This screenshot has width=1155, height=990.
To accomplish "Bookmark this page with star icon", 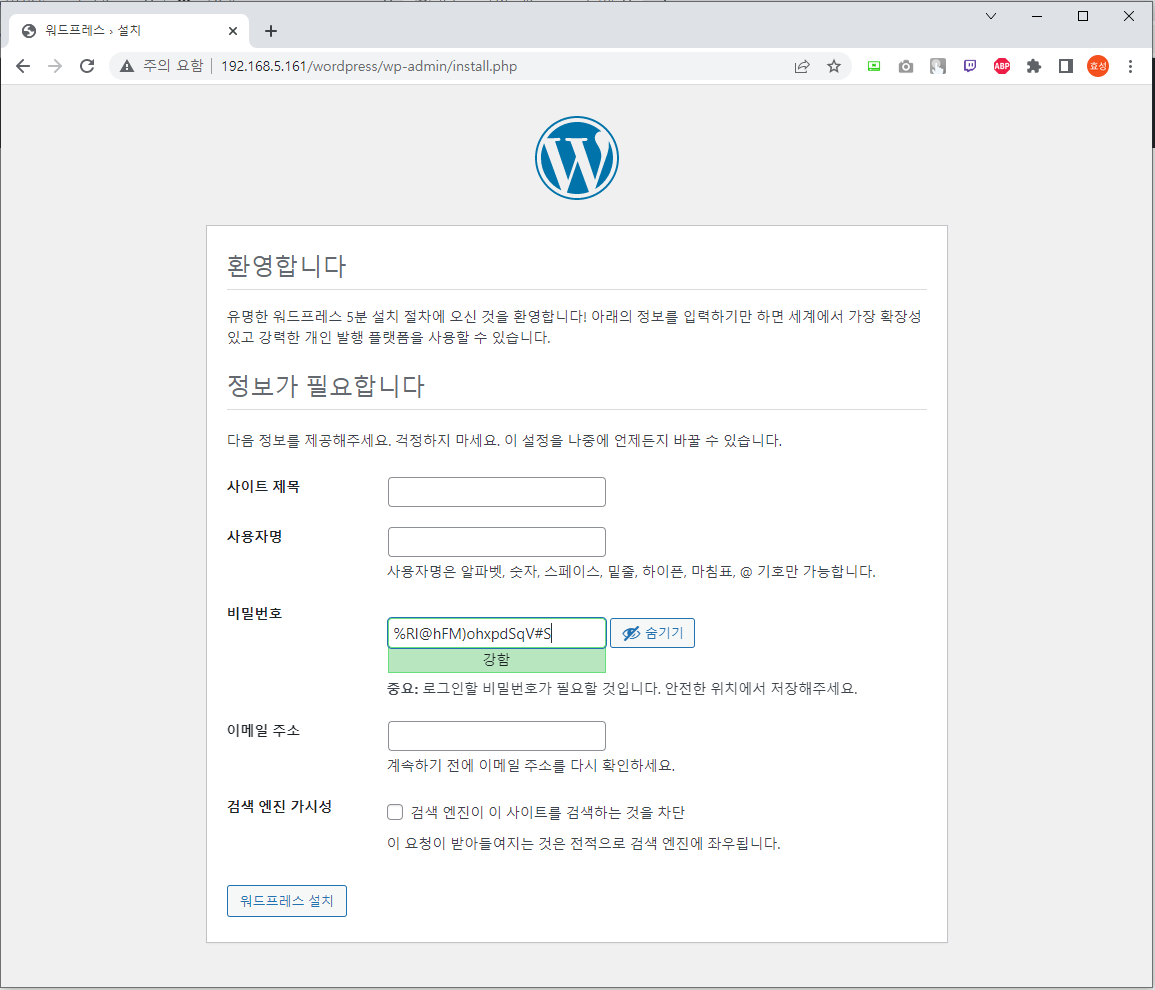I will point(834,66).
